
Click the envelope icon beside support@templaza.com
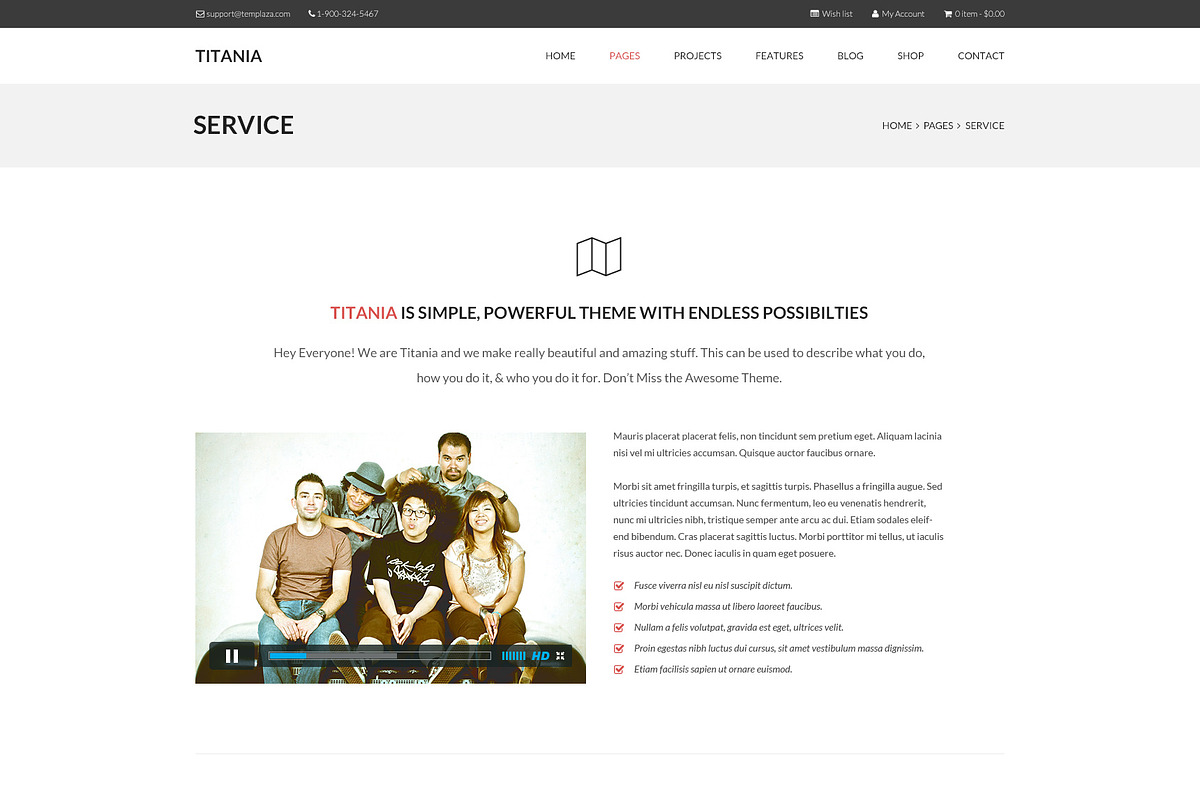coord(200,14)
